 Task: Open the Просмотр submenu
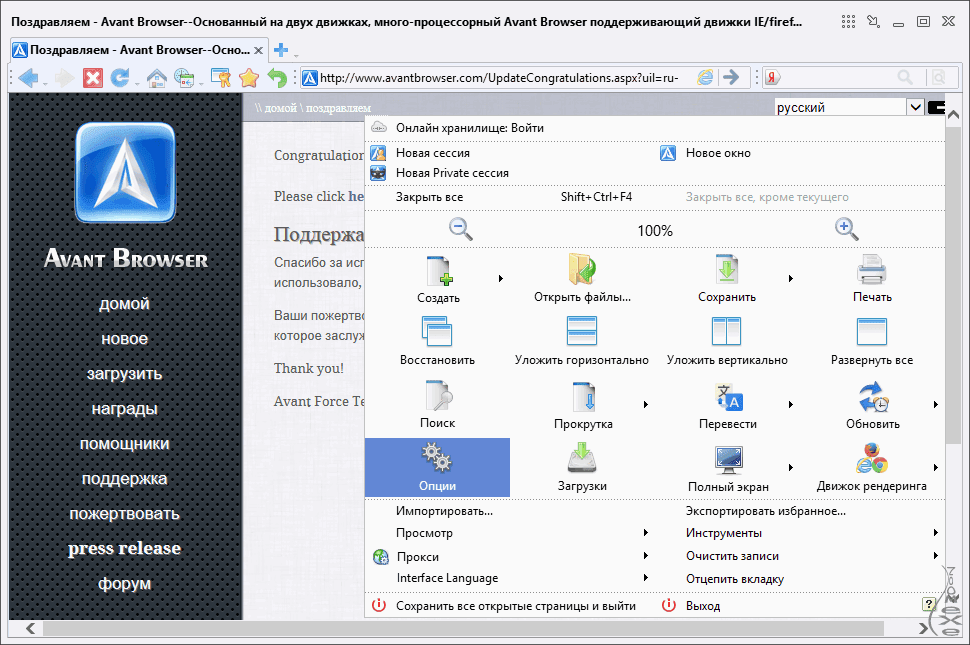click(x=510, y=532)
